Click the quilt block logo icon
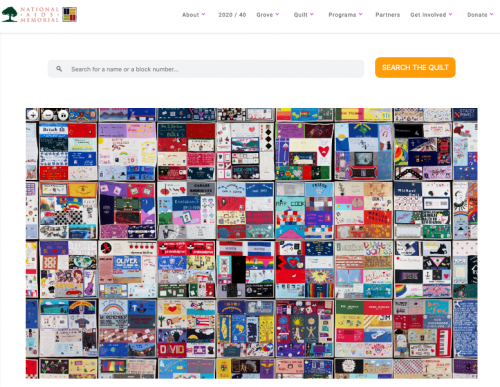This screenshot has height=387, width=500. click(x=69, y=15)
